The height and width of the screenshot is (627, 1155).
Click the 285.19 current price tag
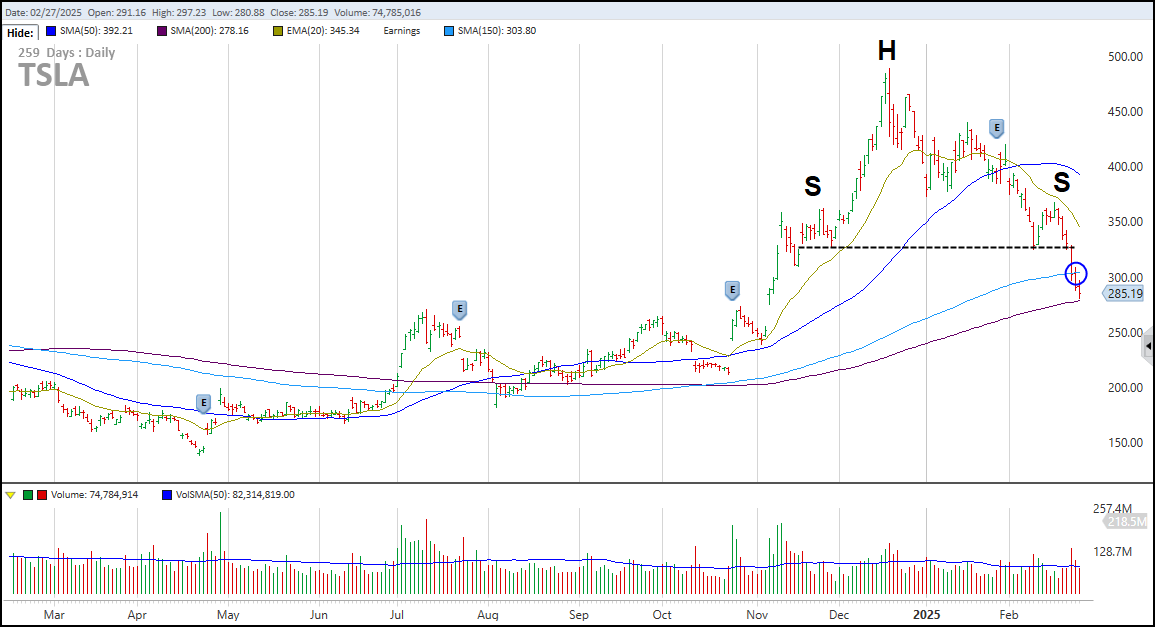click(1124, 294)
